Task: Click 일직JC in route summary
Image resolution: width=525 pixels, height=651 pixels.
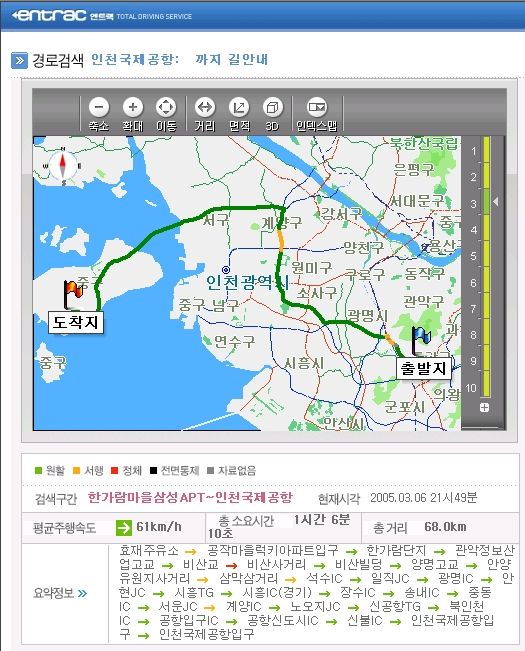Action: click(x=390, y=579)
